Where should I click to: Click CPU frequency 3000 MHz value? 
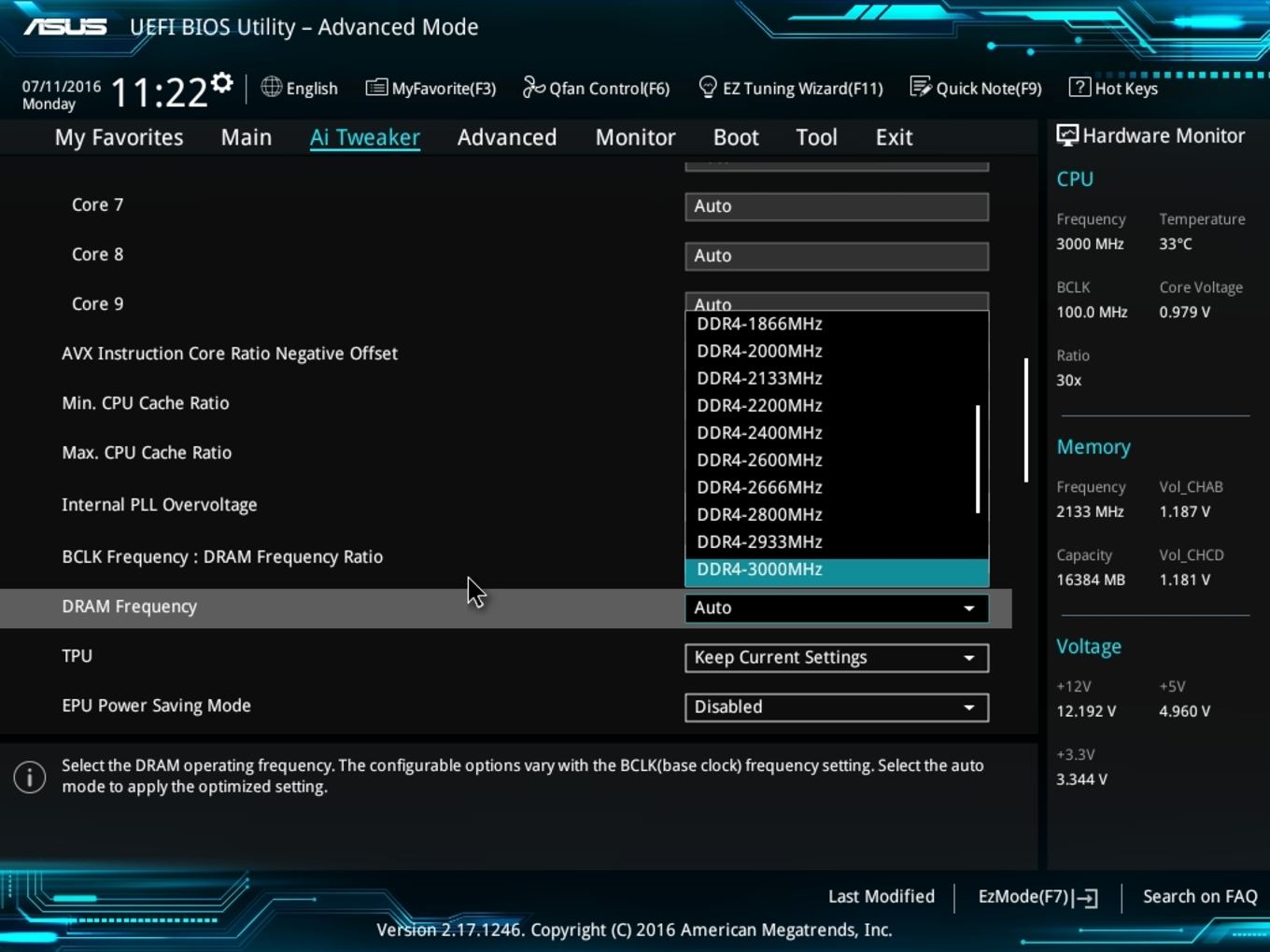[1090, 244]
